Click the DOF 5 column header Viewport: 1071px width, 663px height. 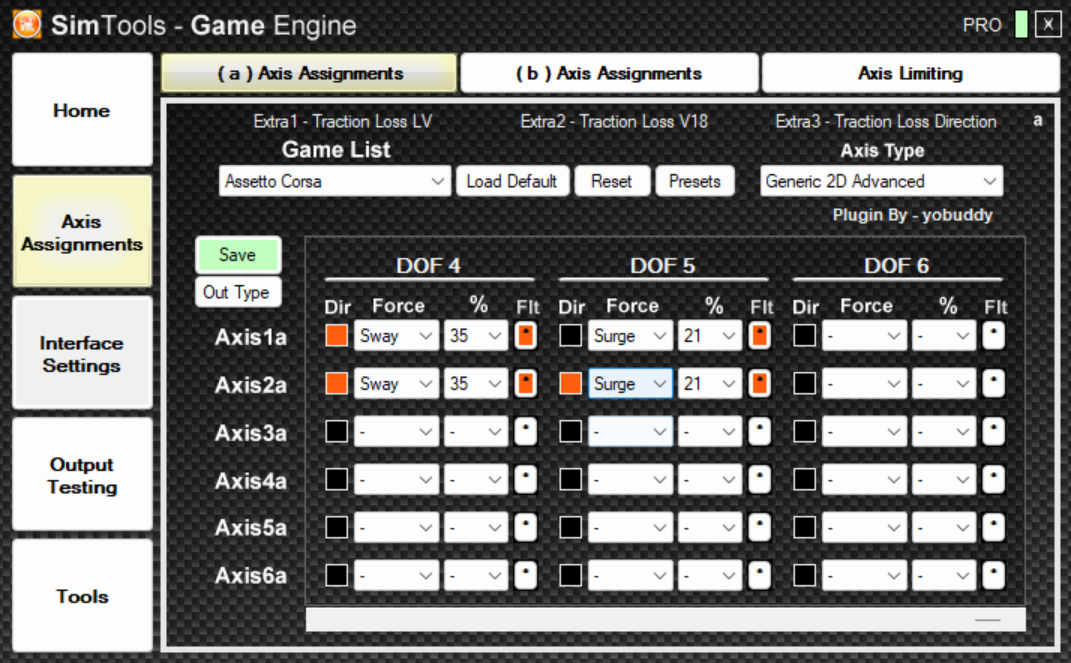coord(663,266)
